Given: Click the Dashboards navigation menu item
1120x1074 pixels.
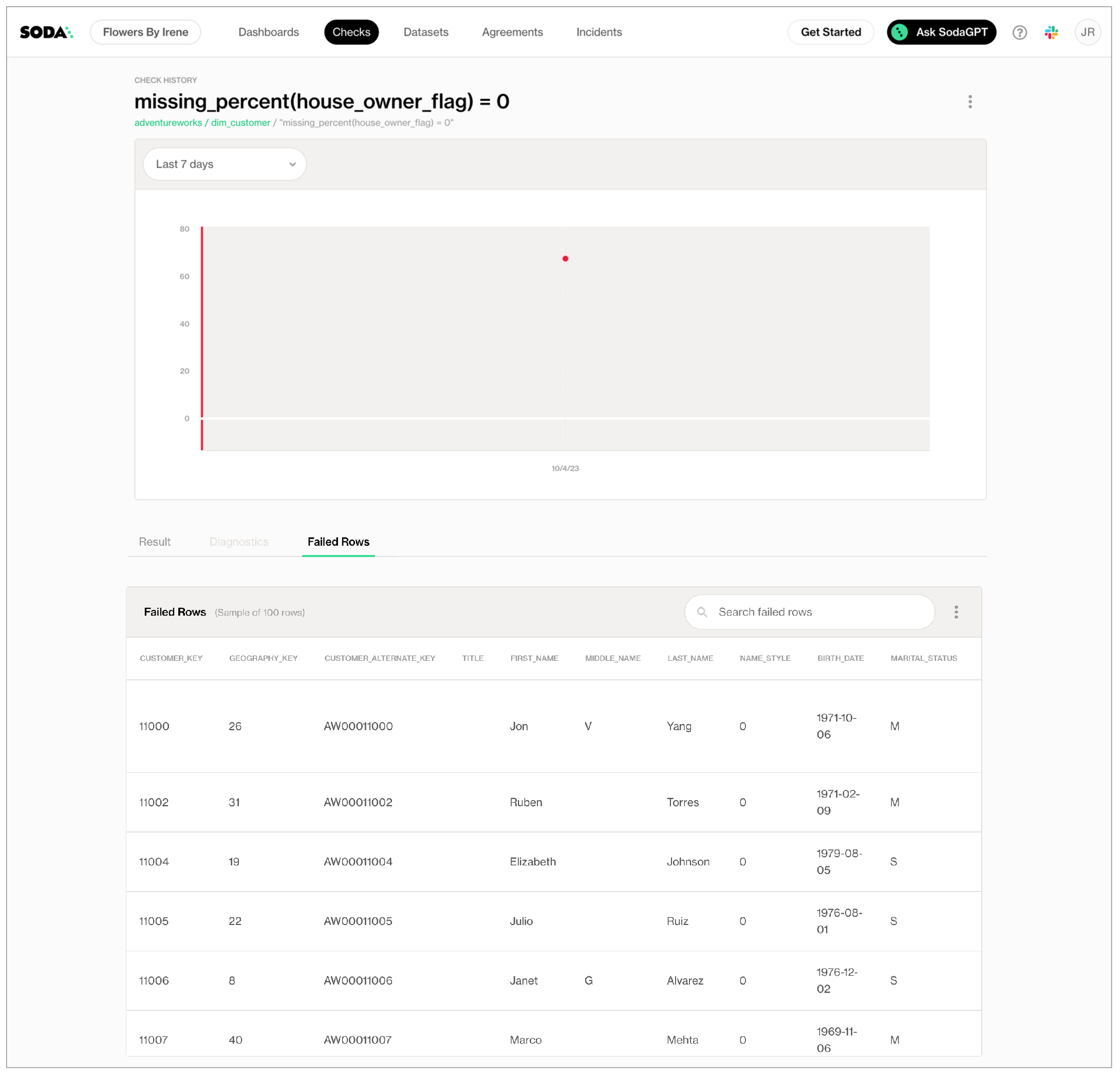Looking at the screenshot, I should pyautogui.click(x=268, y=32).
